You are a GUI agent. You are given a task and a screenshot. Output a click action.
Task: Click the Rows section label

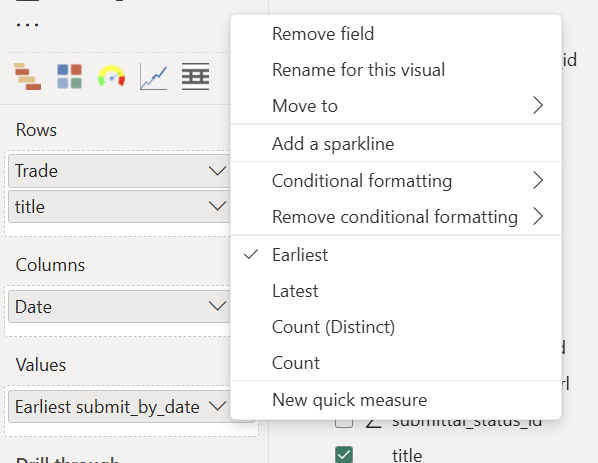tap(36, 130)
